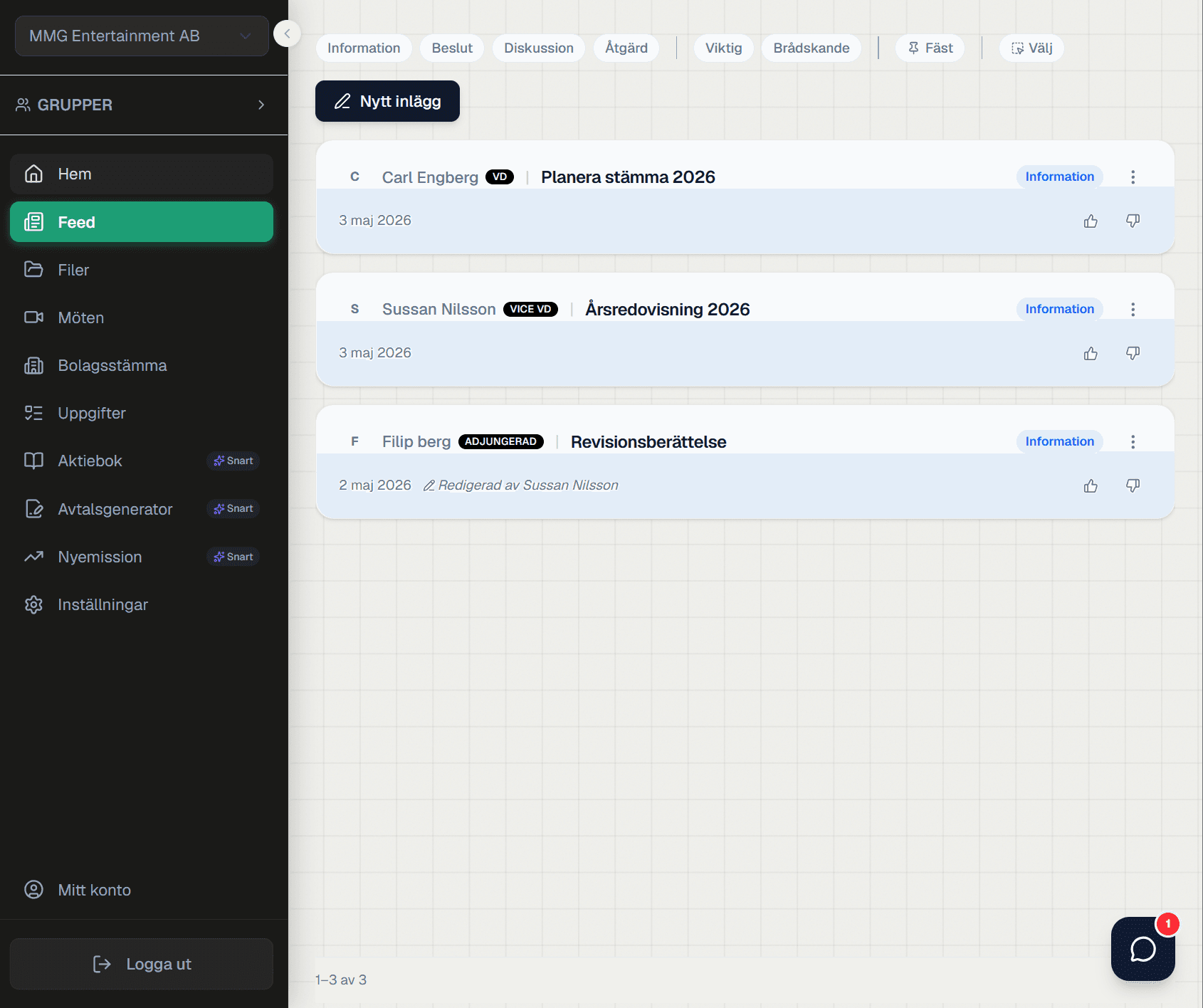Open Bolagsstämma in the sidebar
This screenshot has height=1008, width=1203.
[142, 365]
